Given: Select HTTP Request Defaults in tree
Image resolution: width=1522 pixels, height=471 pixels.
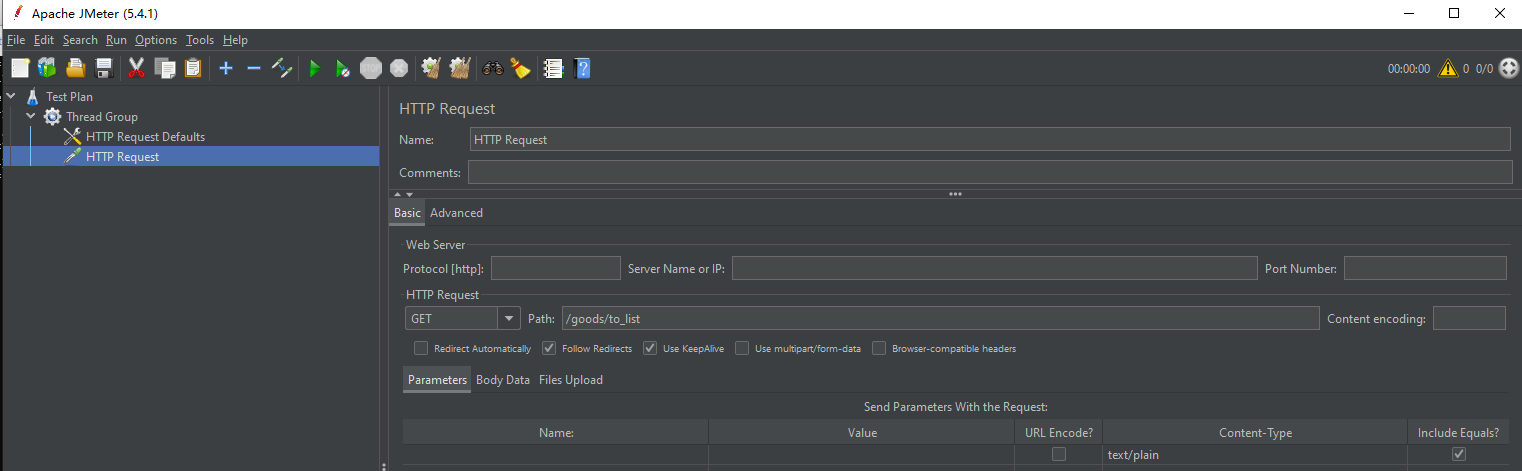Looking at the screenshot, I should click(x=145, y=137).
